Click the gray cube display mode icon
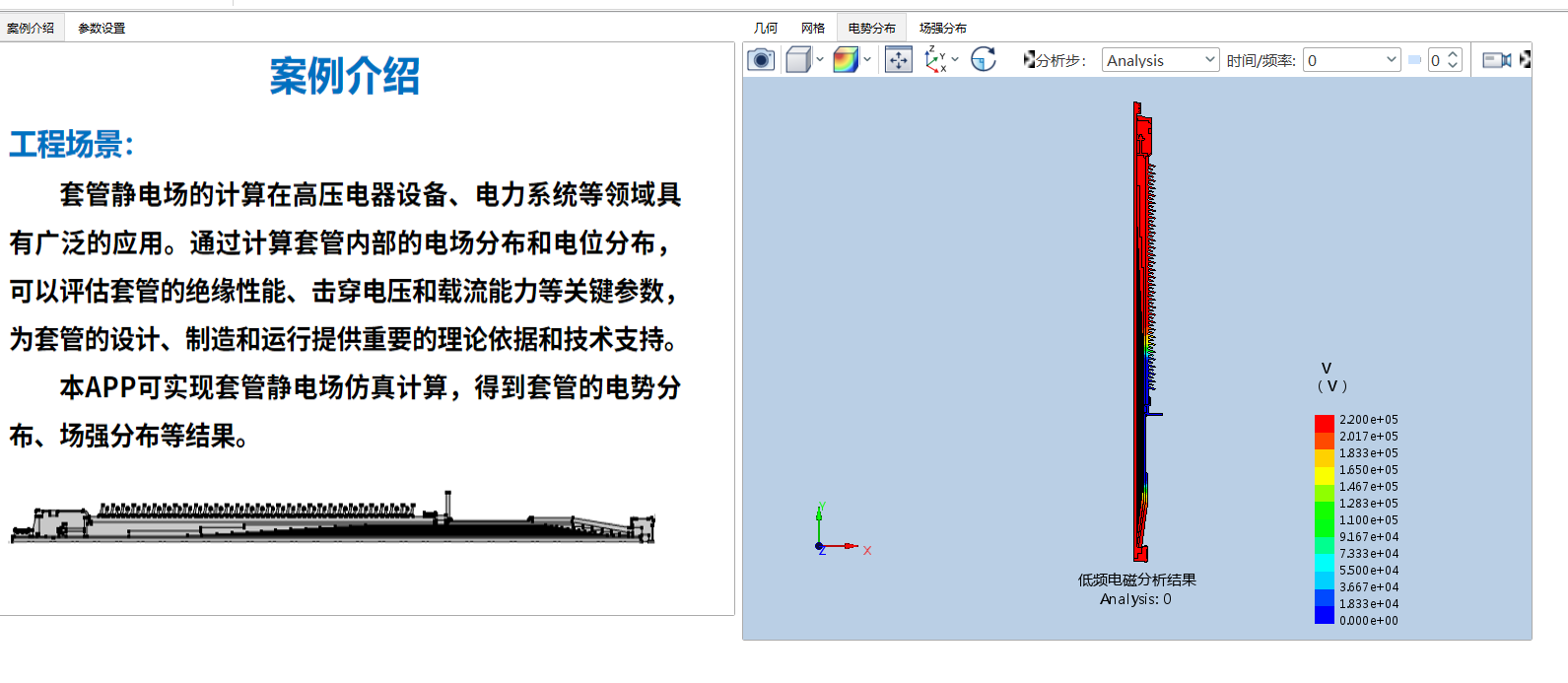The height and width of the screenshot is (683, 1568). pyautogui.click(x=798, y=60)
